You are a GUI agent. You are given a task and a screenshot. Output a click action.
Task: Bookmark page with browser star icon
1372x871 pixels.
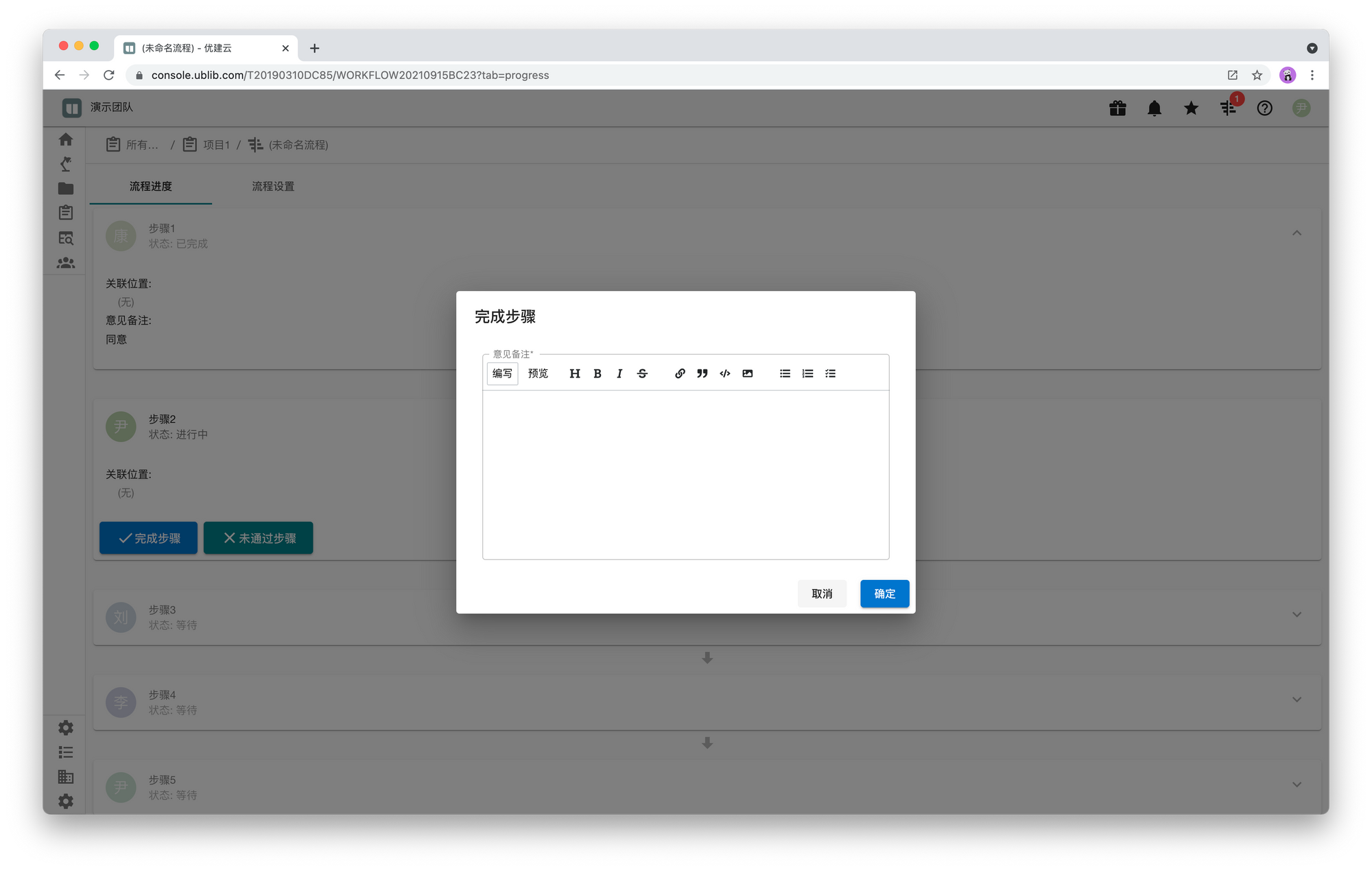(x=1257, y=76)
